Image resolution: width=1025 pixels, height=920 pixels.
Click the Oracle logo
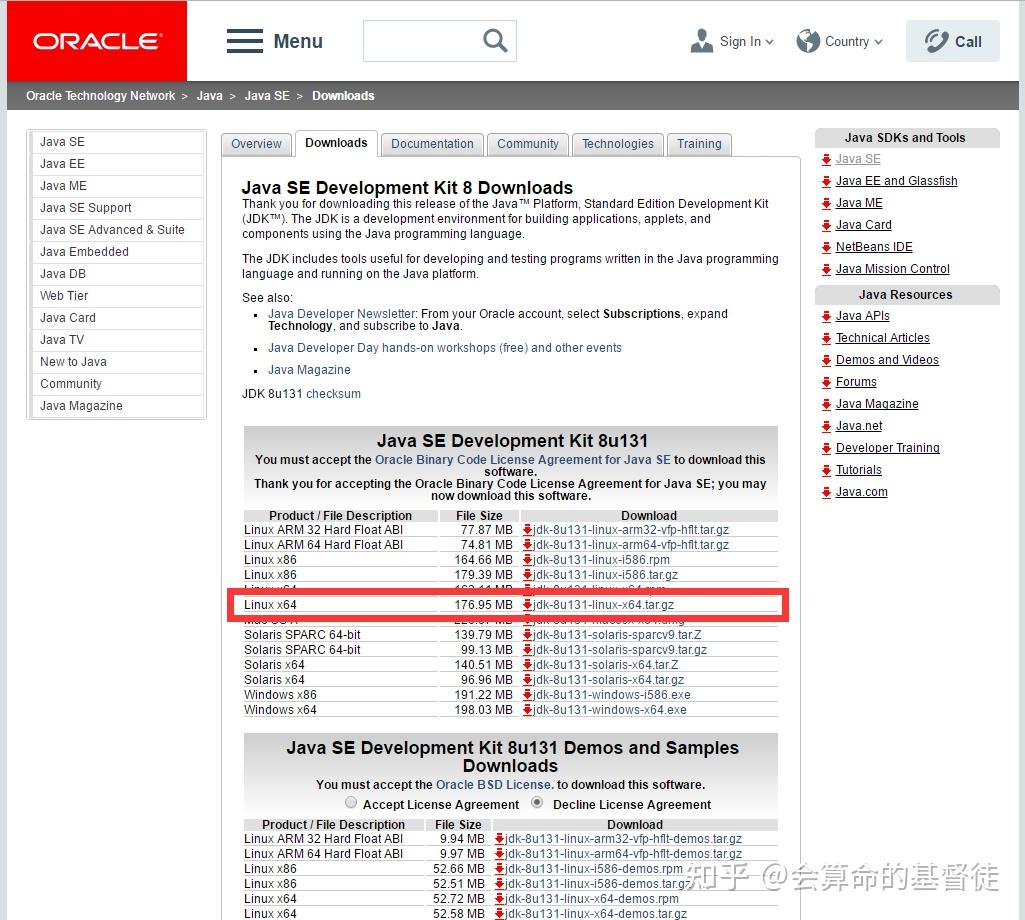coord(96,40)
